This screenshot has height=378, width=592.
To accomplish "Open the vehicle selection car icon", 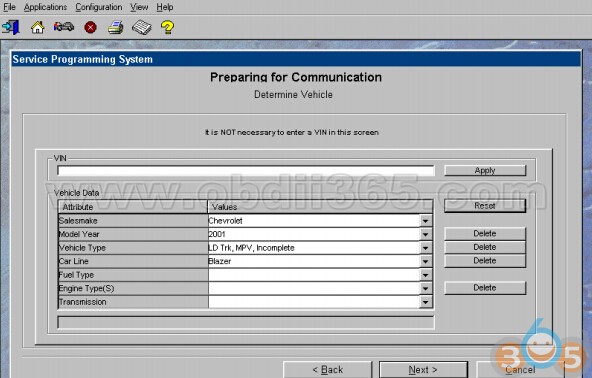I will [64, 27].
